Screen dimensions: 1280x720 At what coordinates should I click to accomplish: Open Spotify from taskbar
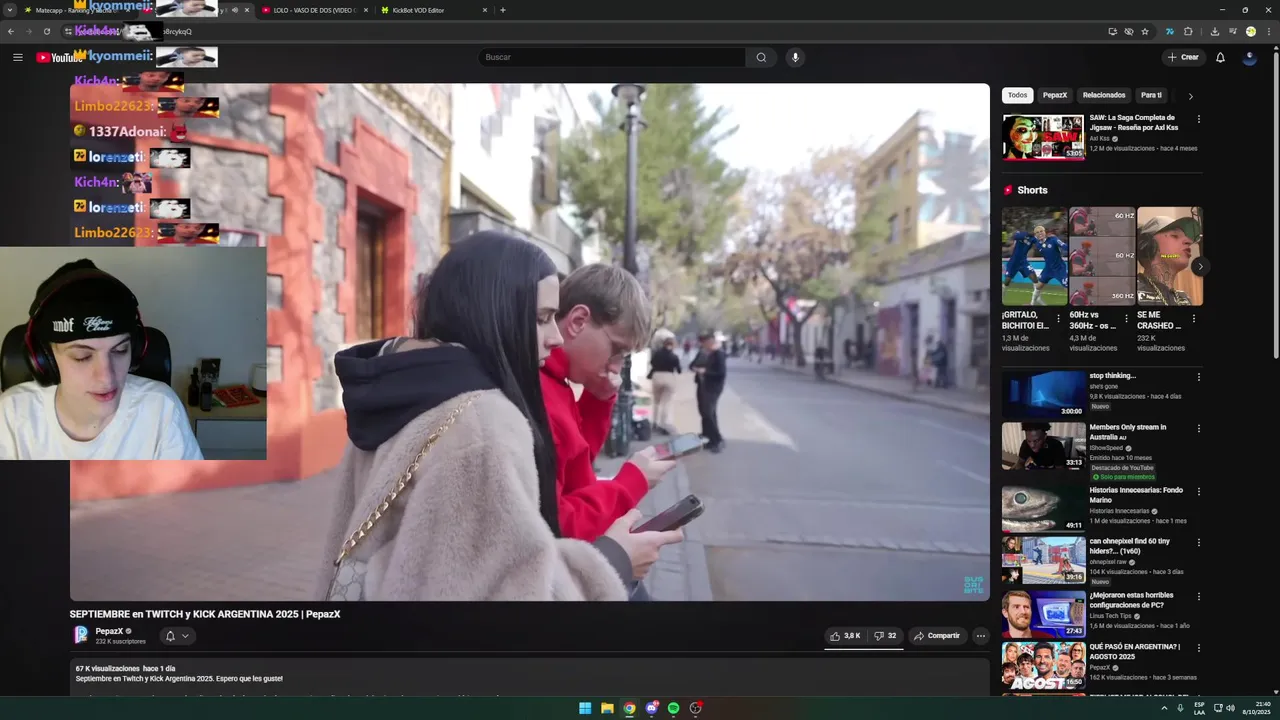pos(673,708)
